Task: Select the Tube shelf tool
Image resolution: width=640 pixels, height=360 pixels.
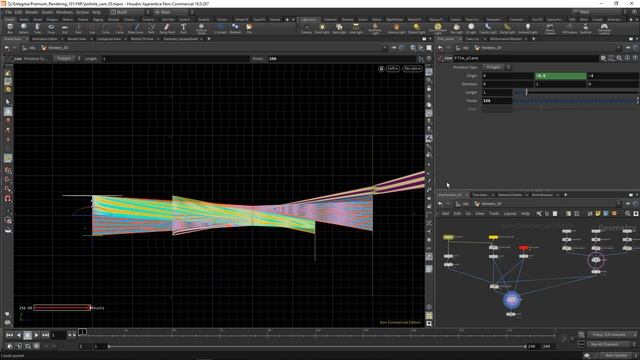Action: (37, 28)
